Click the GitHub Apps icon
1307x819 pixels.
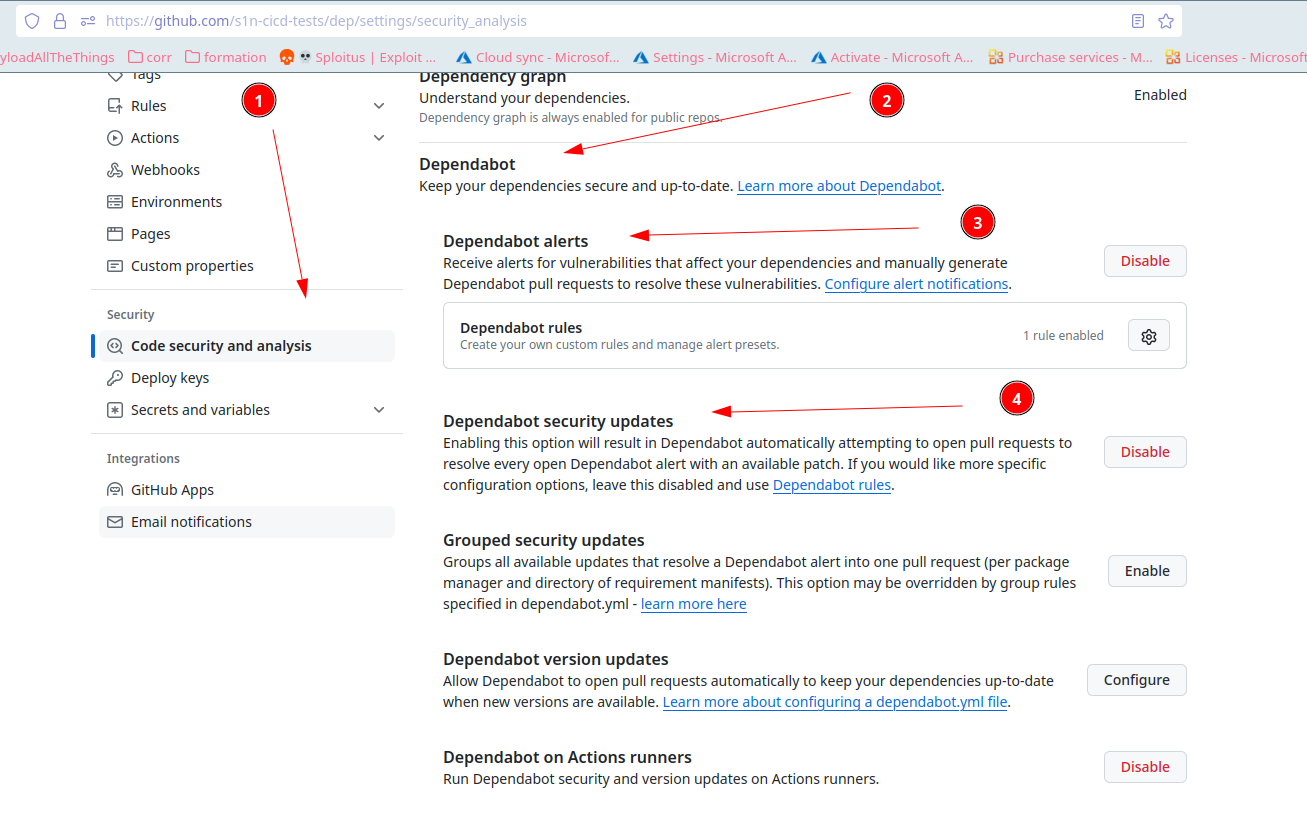pos(115,490)
